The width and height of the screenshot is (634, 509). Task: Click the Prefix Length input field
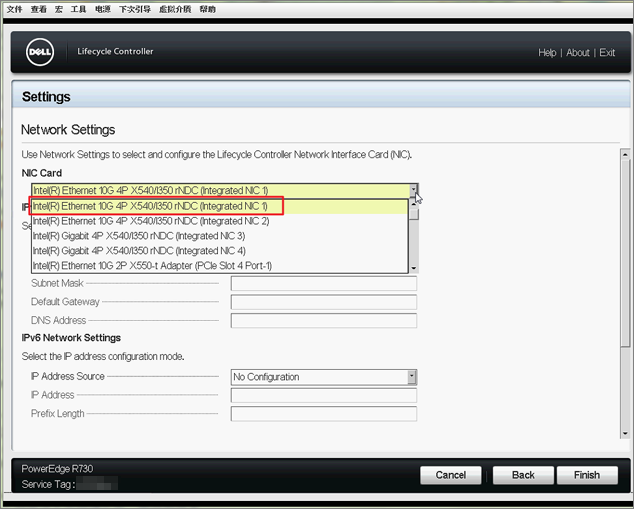coord(323,414)
